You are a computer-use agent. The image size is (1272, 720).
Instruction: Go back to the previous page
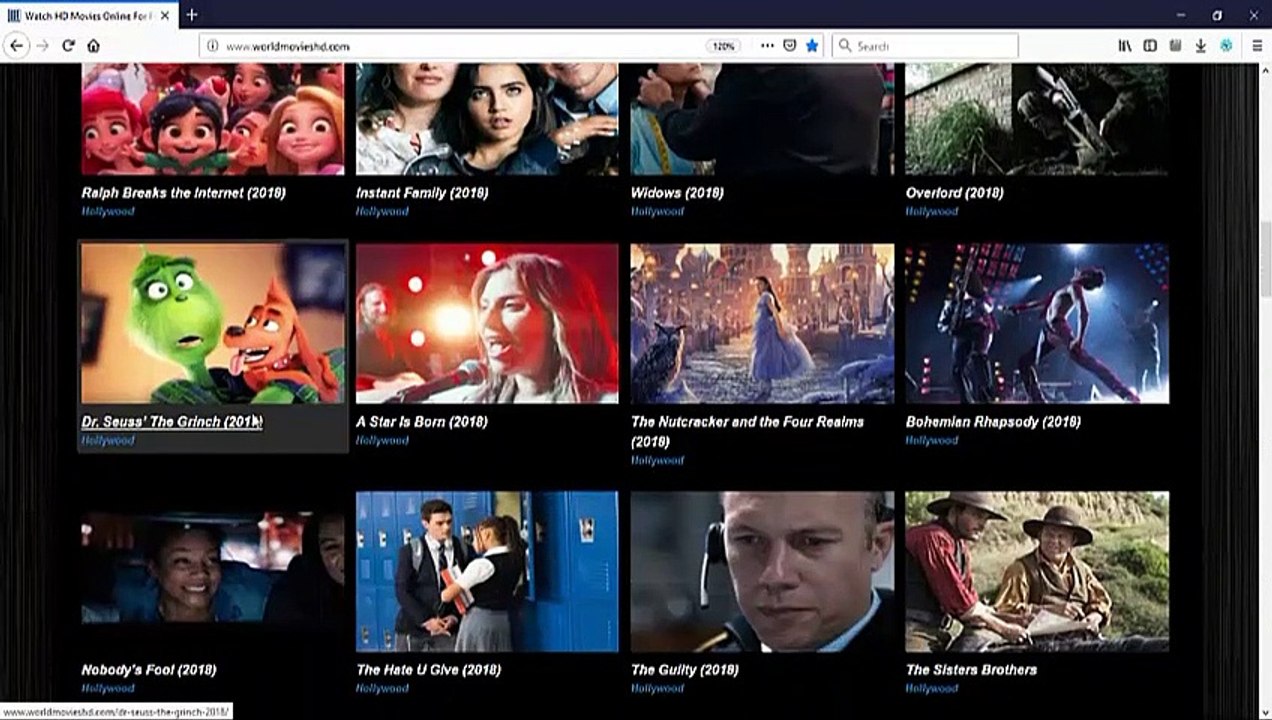tap(16, 46)
